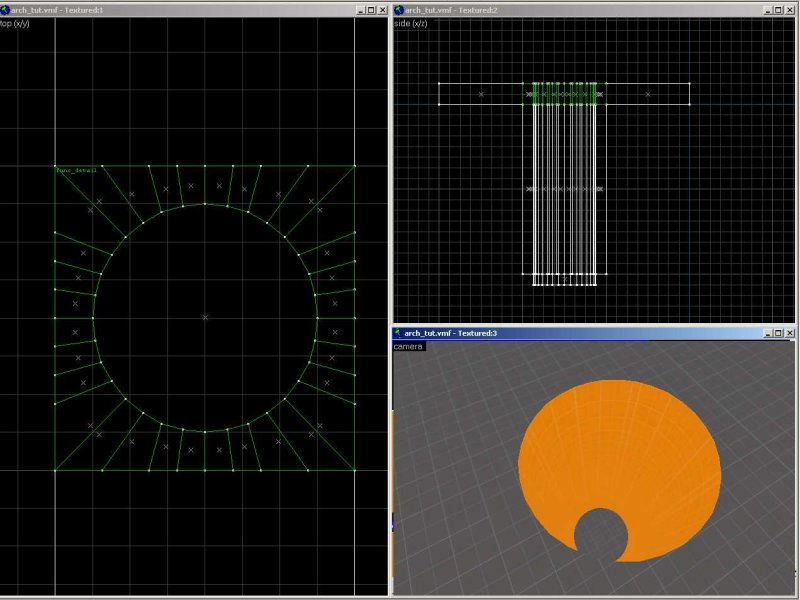Close the camera view window

(x=788, y=333)
